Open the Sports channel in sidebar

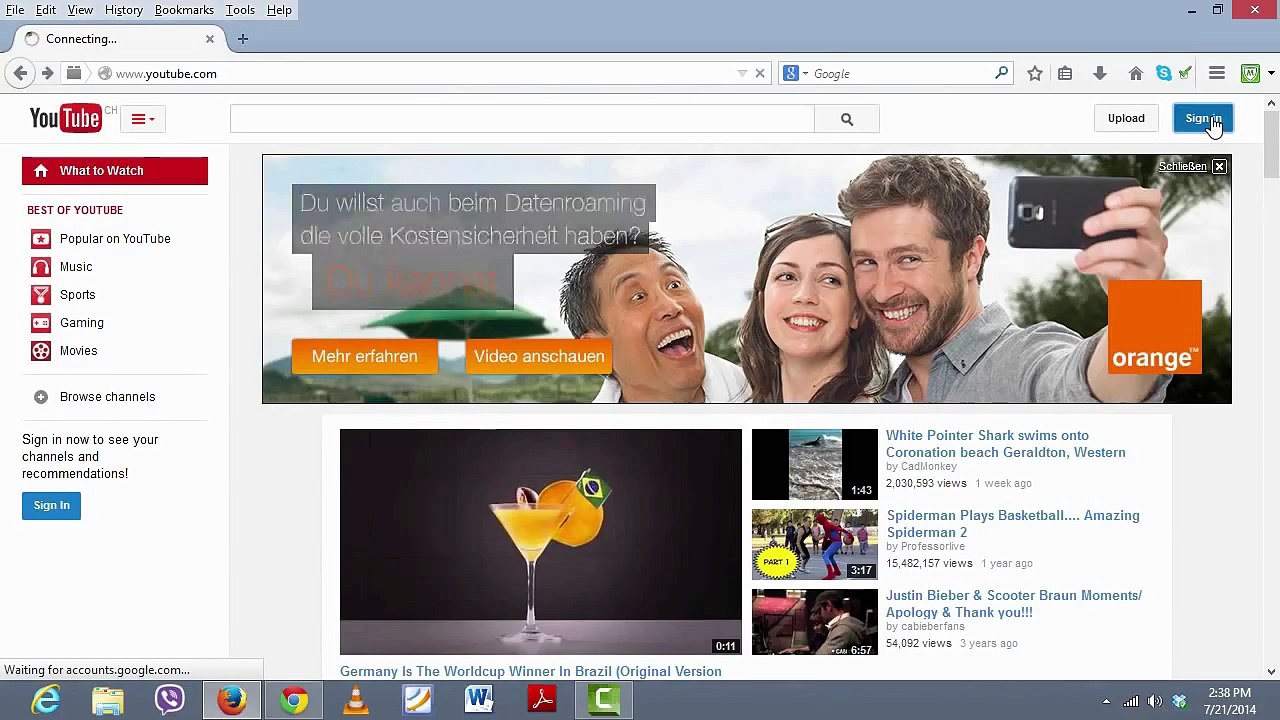click(x=78, y=295)
